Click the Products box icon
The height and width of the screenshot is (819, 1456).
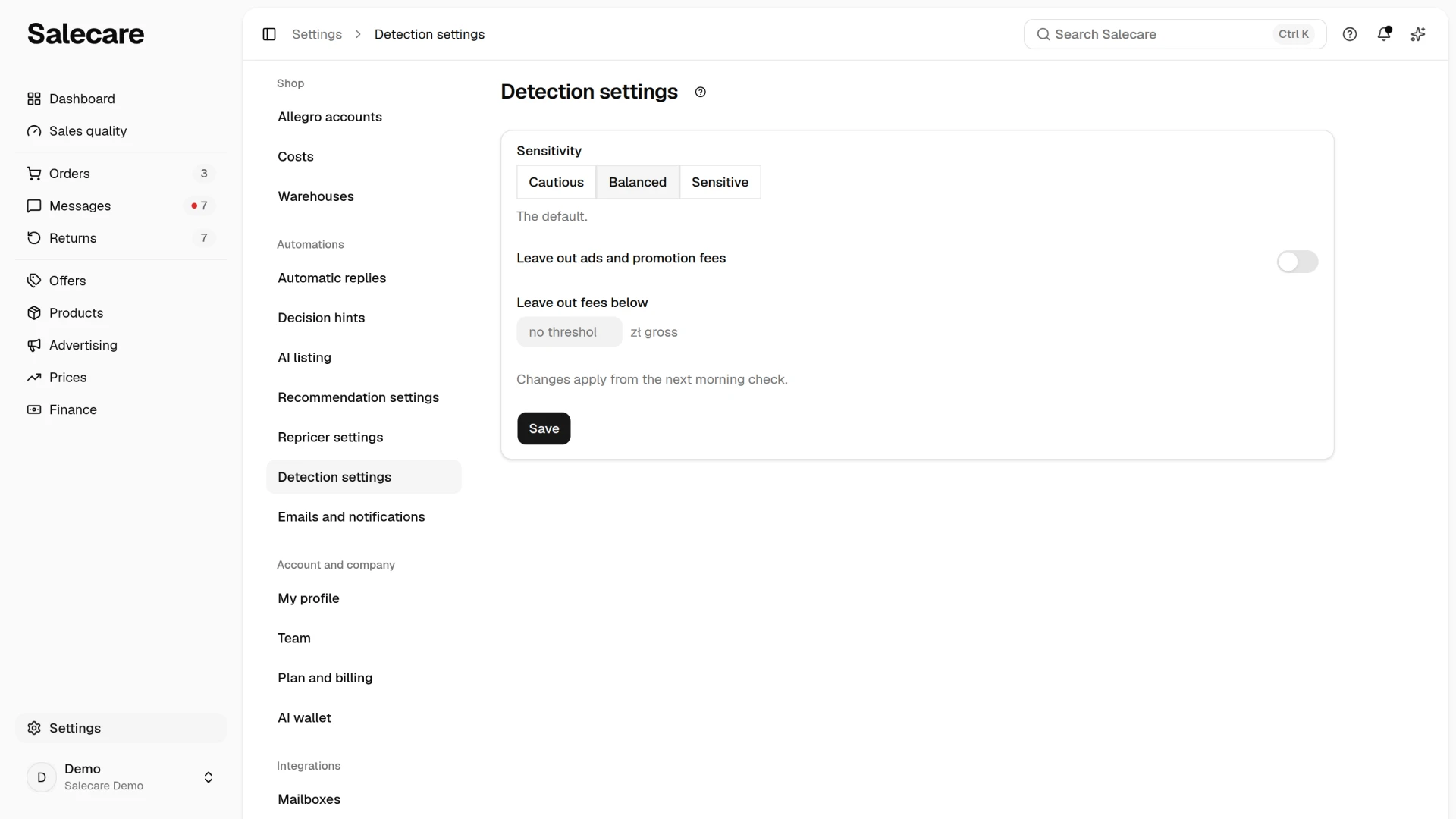pos(34,313)
